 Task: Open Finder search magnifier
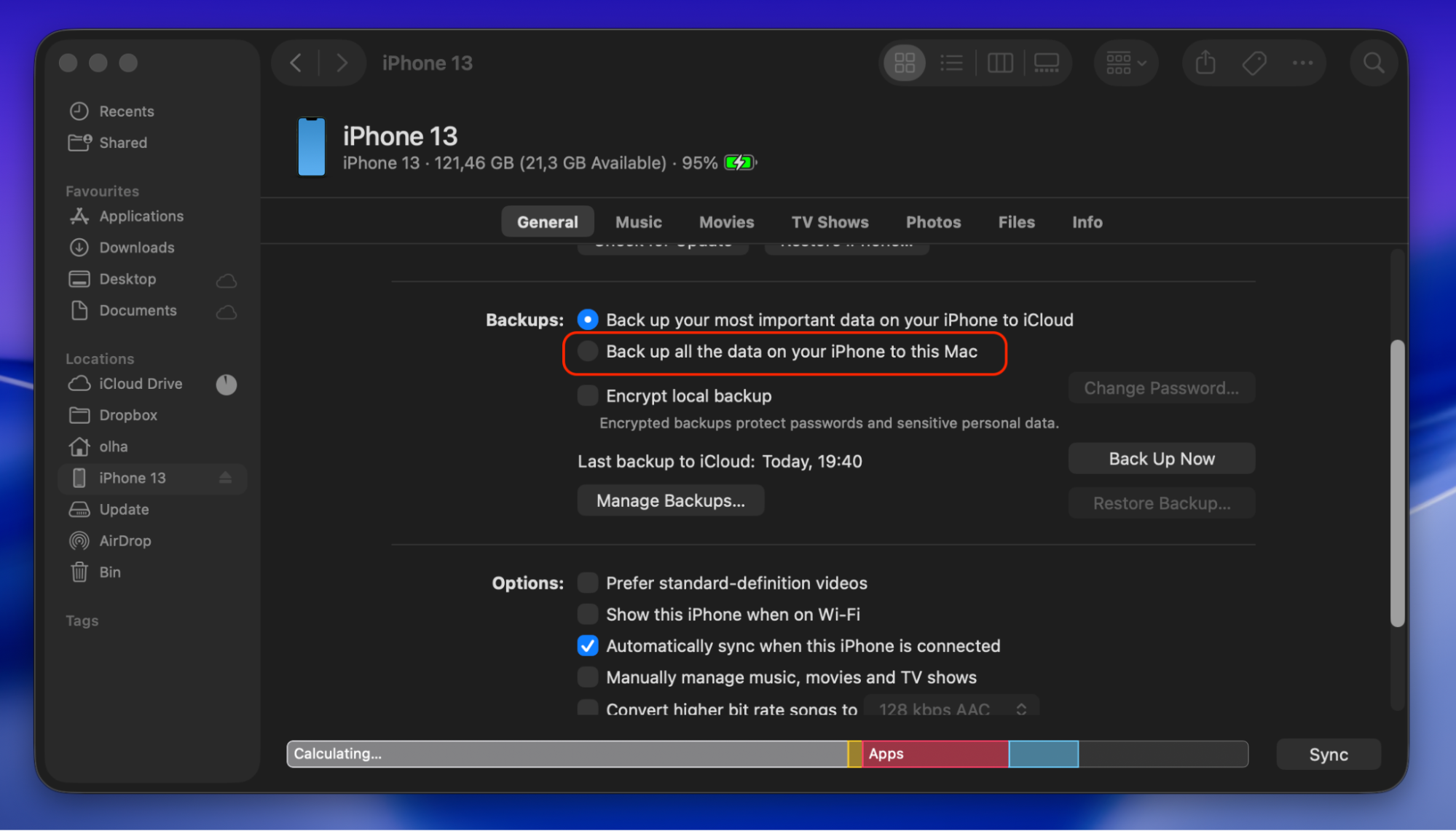(x=1374, y=63)
